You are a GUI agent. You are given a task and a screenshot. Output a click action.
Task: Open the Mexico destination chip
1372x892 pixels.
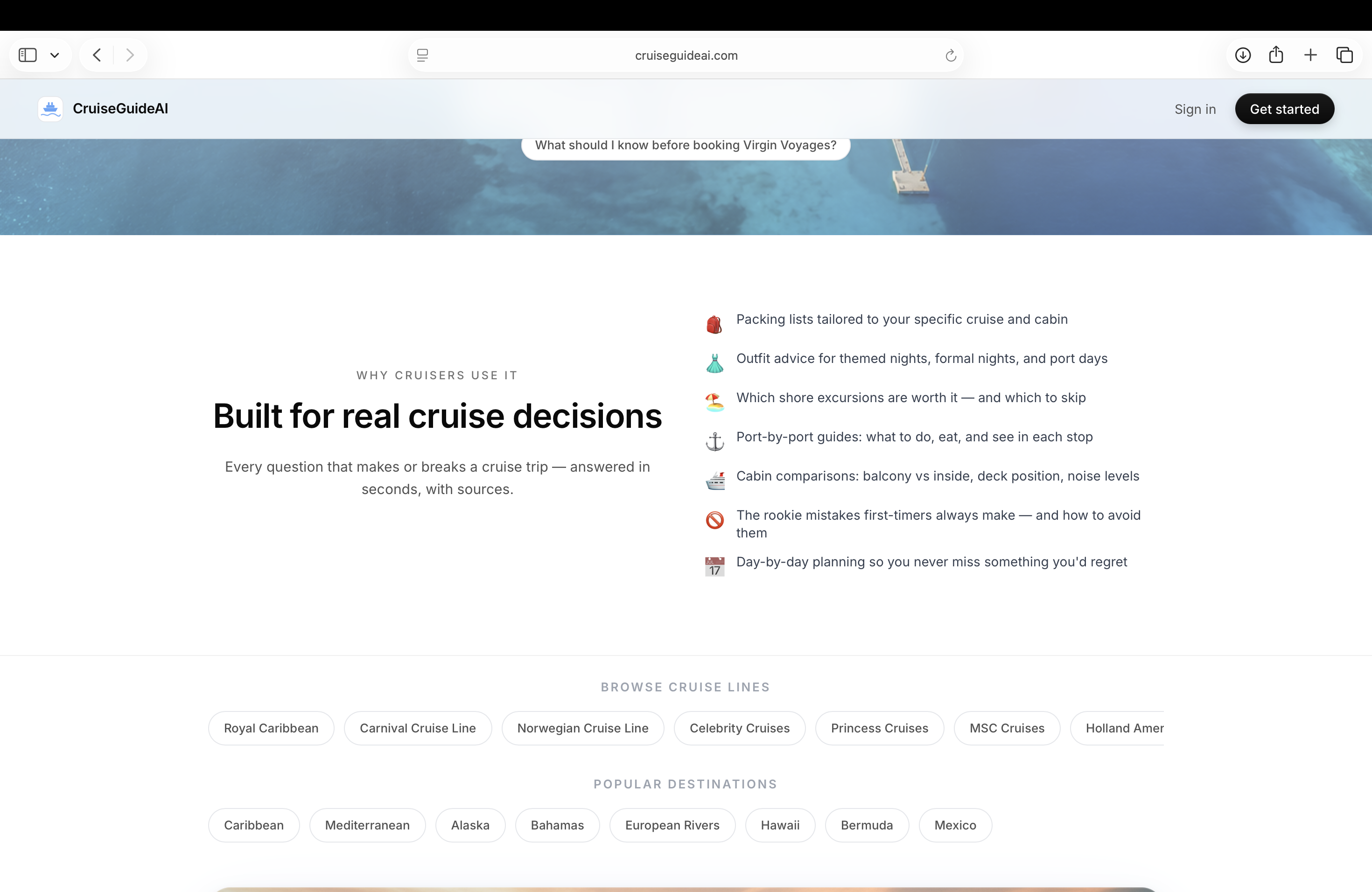pyautogui.click(x=955, y=825)
